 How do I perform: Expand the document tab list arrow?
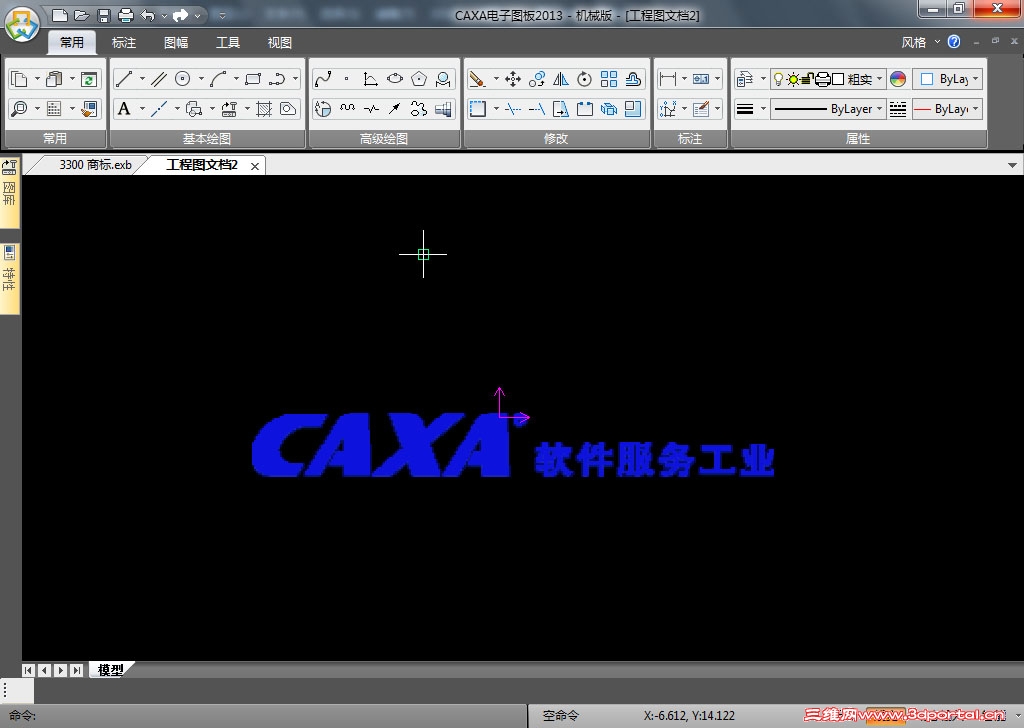pyautogui.click(x=1012, y=165)
